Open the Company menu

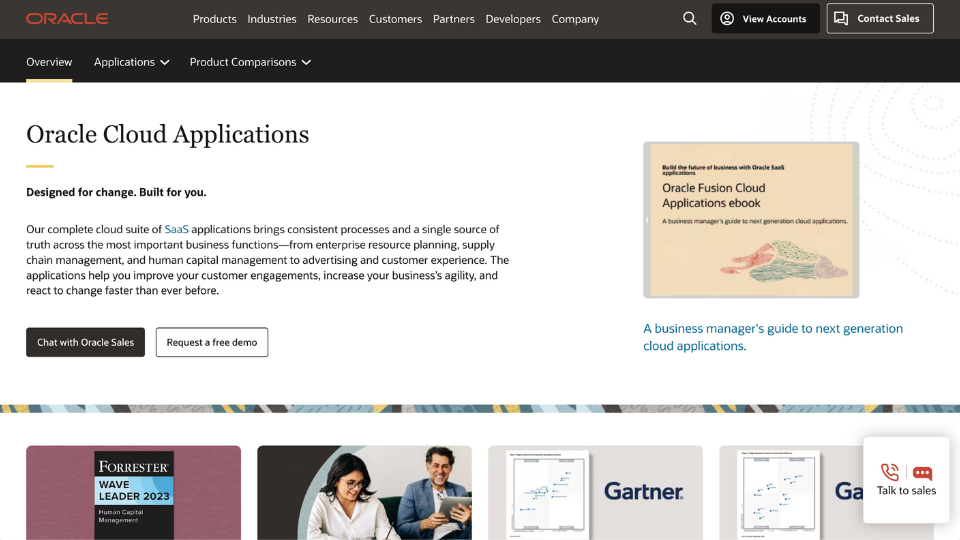[575, 19]
